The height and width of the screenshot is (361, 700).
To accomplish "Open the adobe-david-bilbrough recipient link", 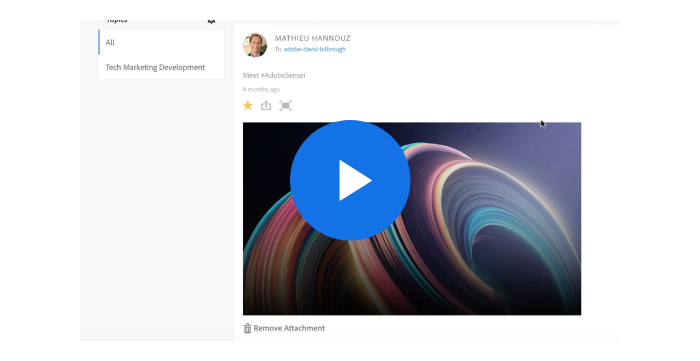I will pyautogui.click(x=315, y=49).
